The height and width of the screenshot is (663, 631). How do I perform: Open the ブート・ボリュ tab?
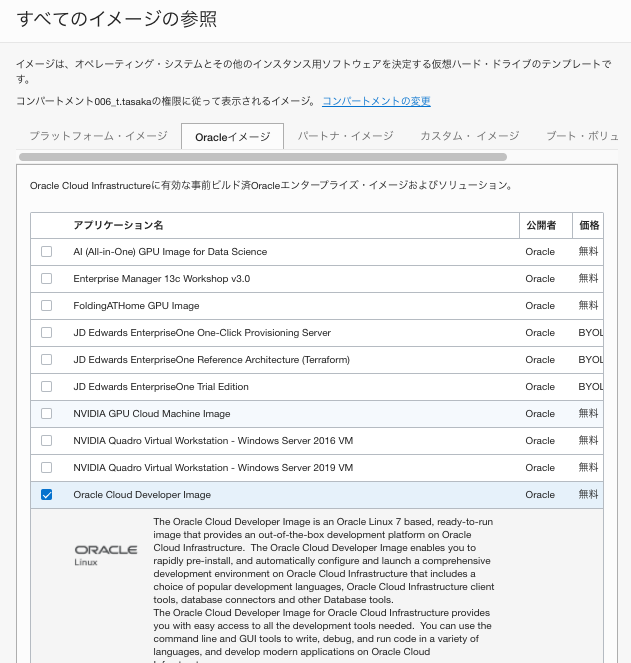click(x=582, y=136)
